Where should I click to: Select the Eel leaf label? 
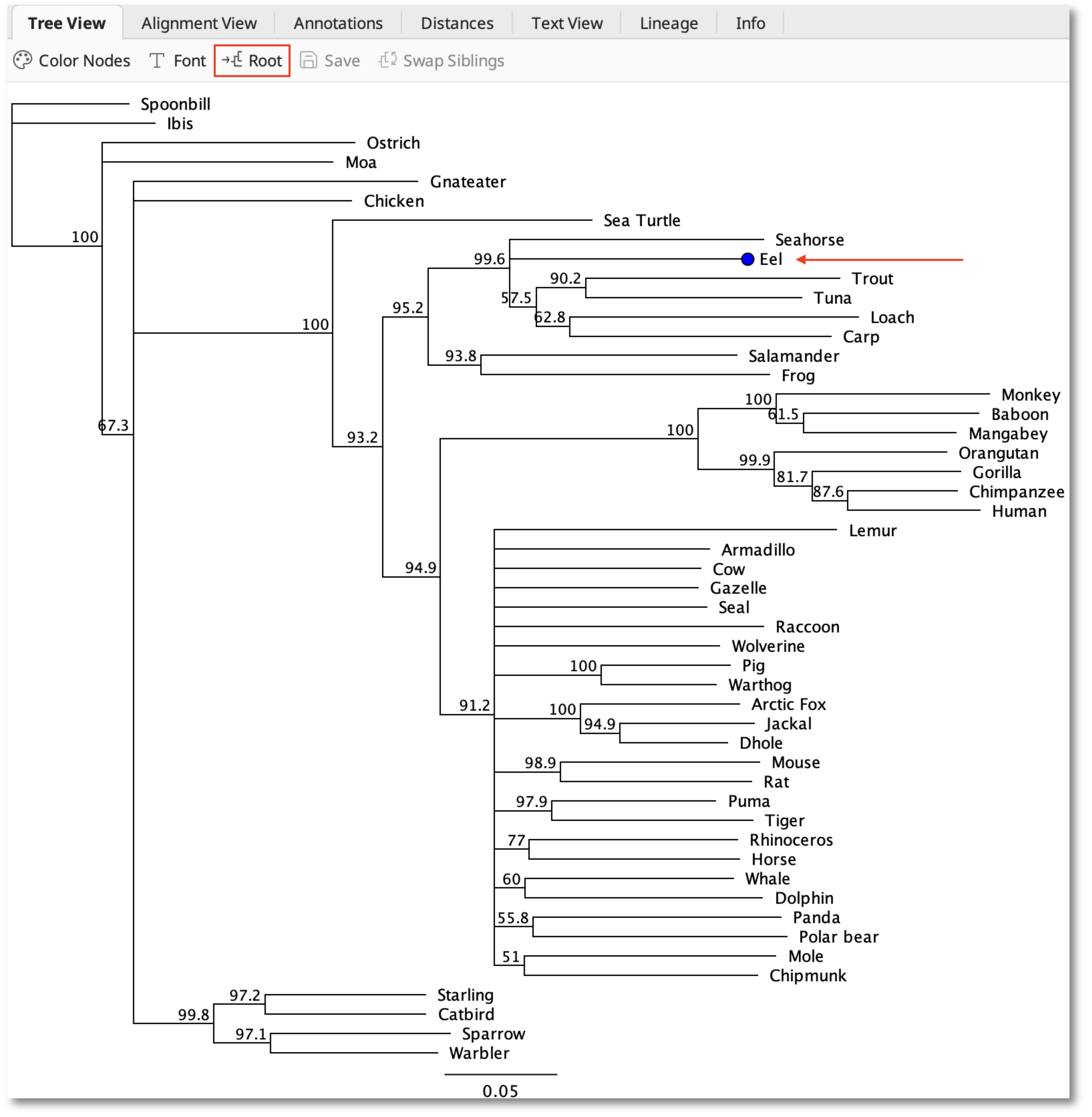[771, 259]
